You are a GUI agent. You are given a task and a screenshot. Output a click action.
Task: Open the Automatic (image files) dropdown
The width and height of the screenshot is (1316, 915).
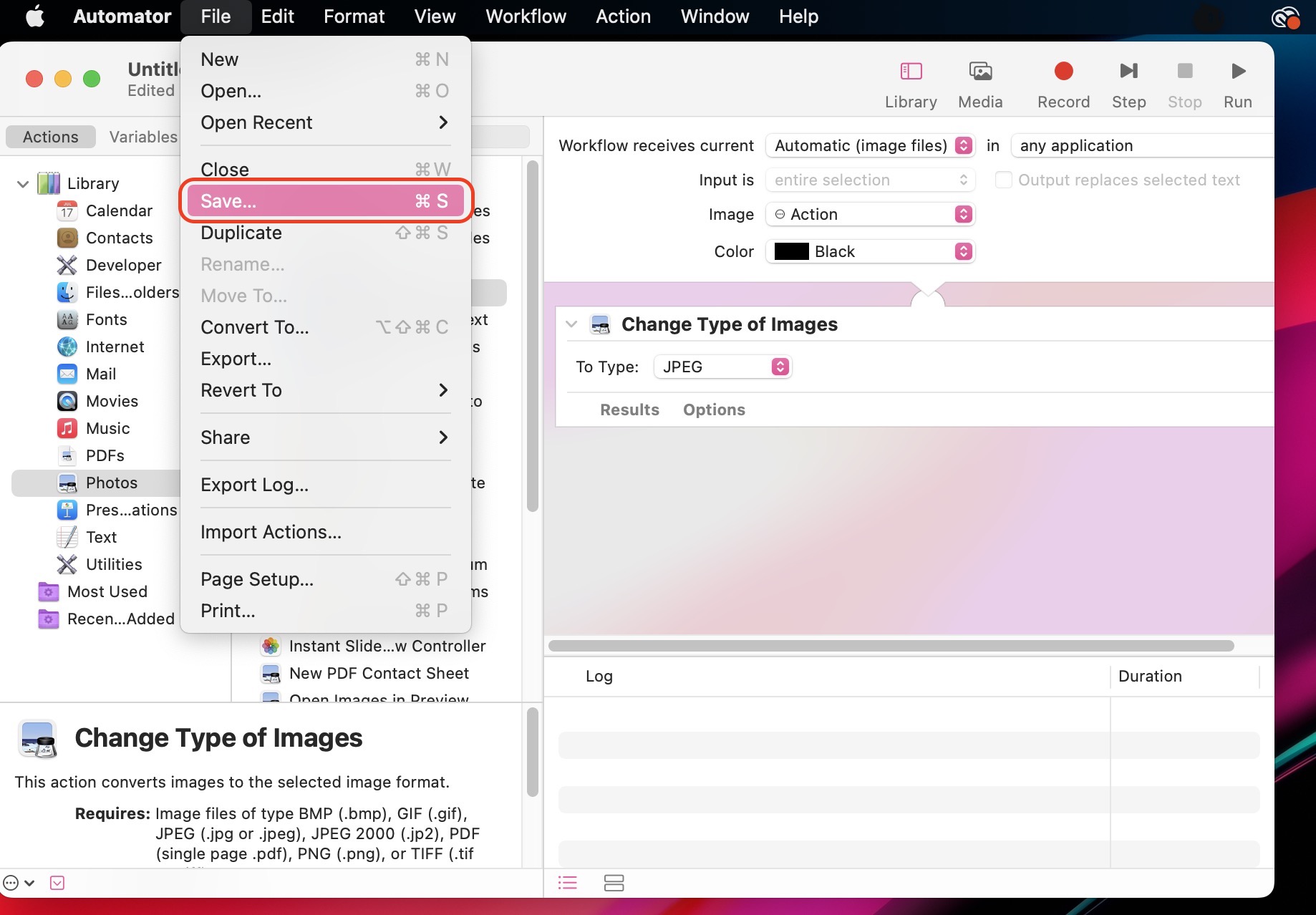pyautogui.click(x=871, y=145)
